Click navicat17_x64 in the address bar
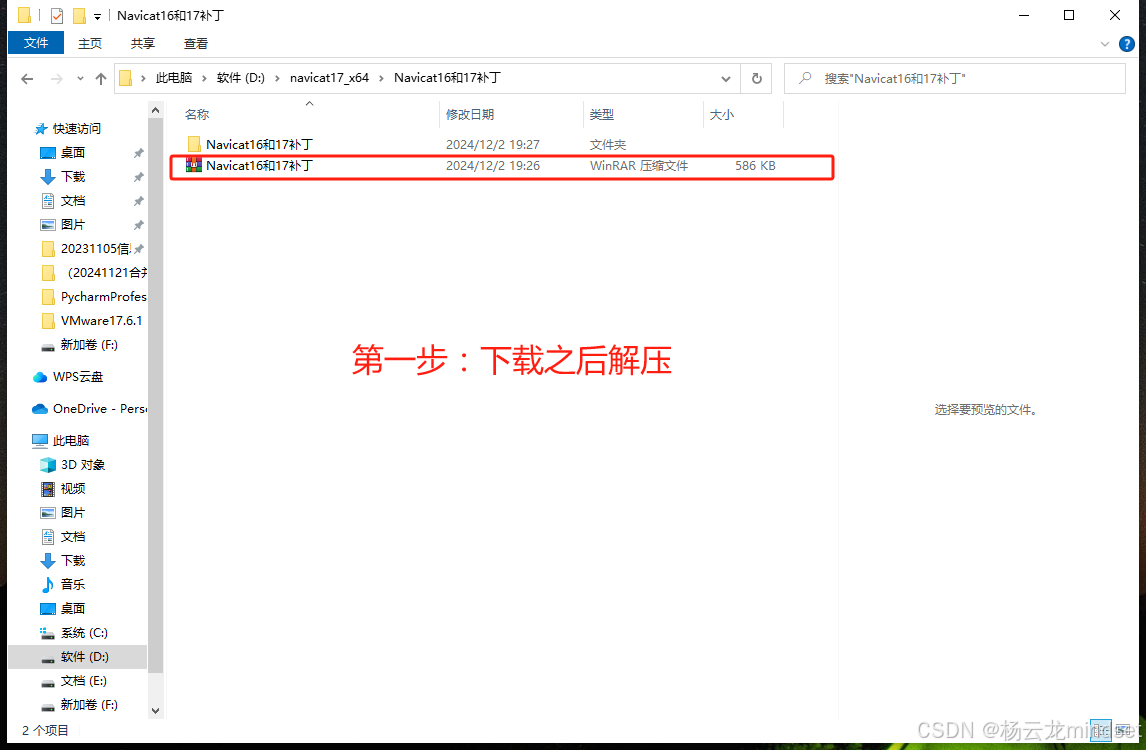Screen dimensions: 1146x750 (x=330, y=77)
